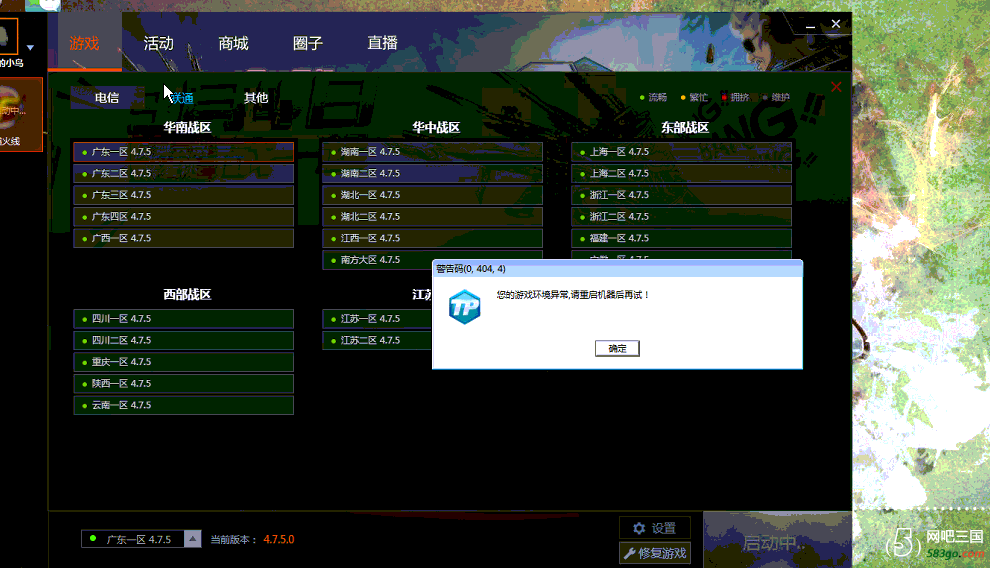Close the game launcher window
Image resolution: width=990 pixels, height=569 pixels.
tap(835, 24)
